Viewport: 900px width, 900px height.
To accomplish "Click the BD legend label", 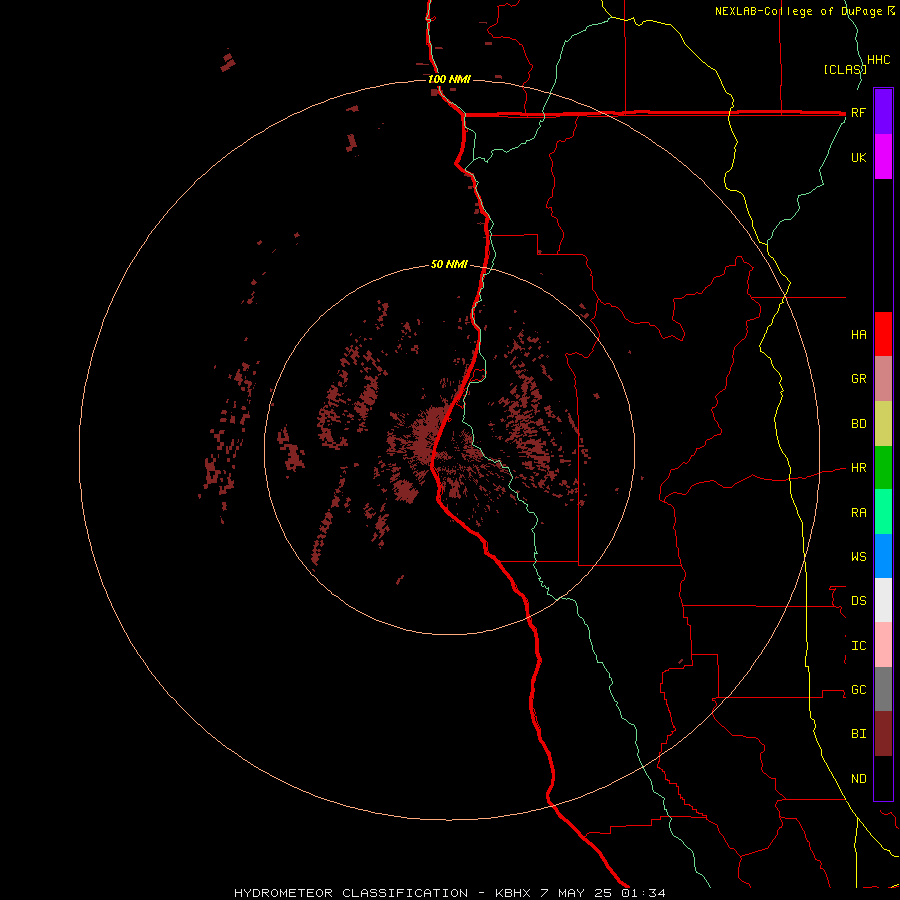I will pyautogui.click(x=859, y=424).
